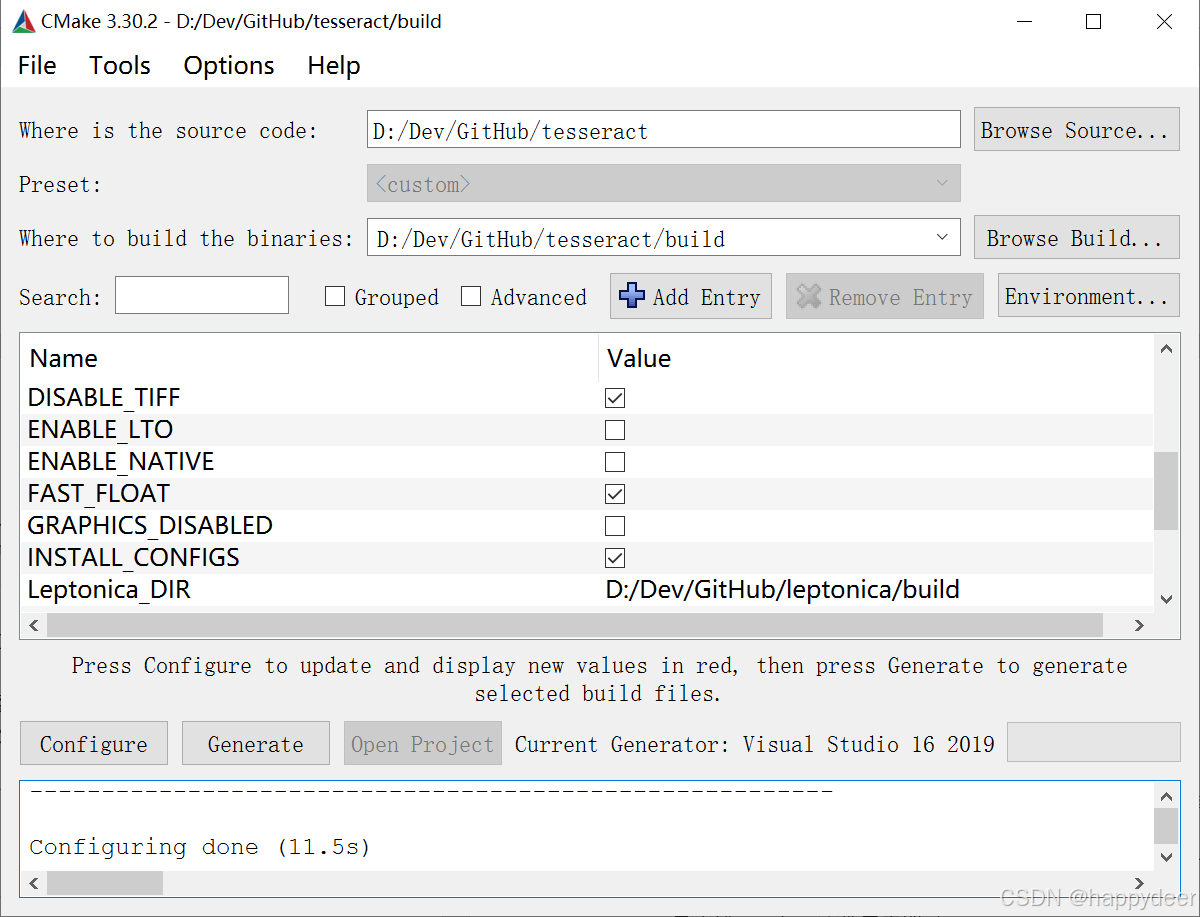
Task: Click the CMake logo in title bar
Action: pos(24,21)
